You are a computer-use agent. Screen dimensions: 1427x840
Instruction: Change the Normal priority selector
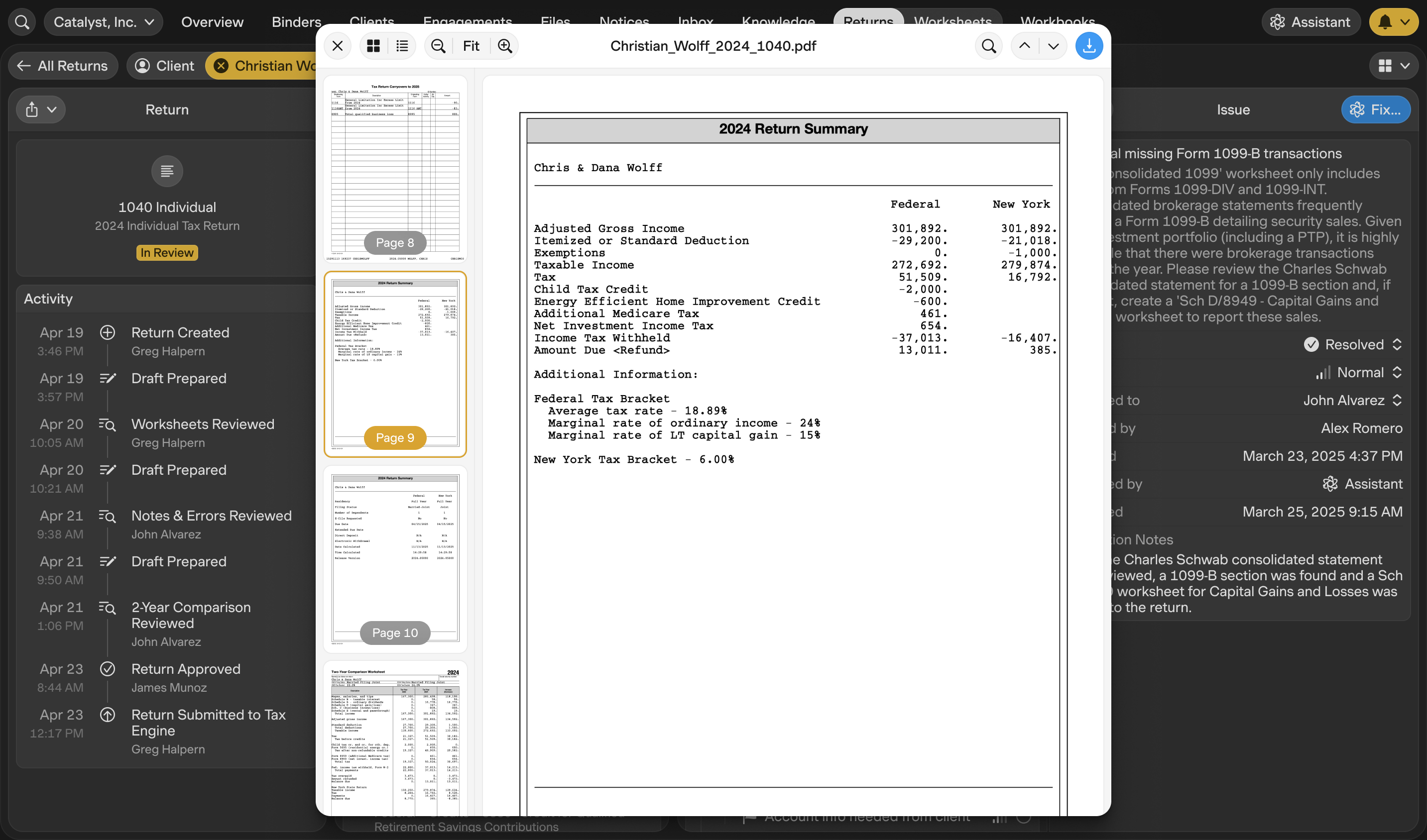(x=1359, y=372)
